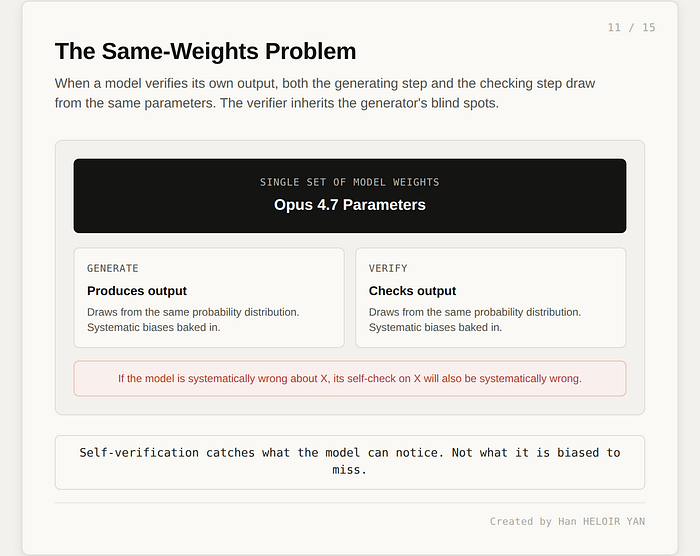
Task: Select the SINGLE SET OF MODEL WEIGHTS label
Action: coord(350,182)
